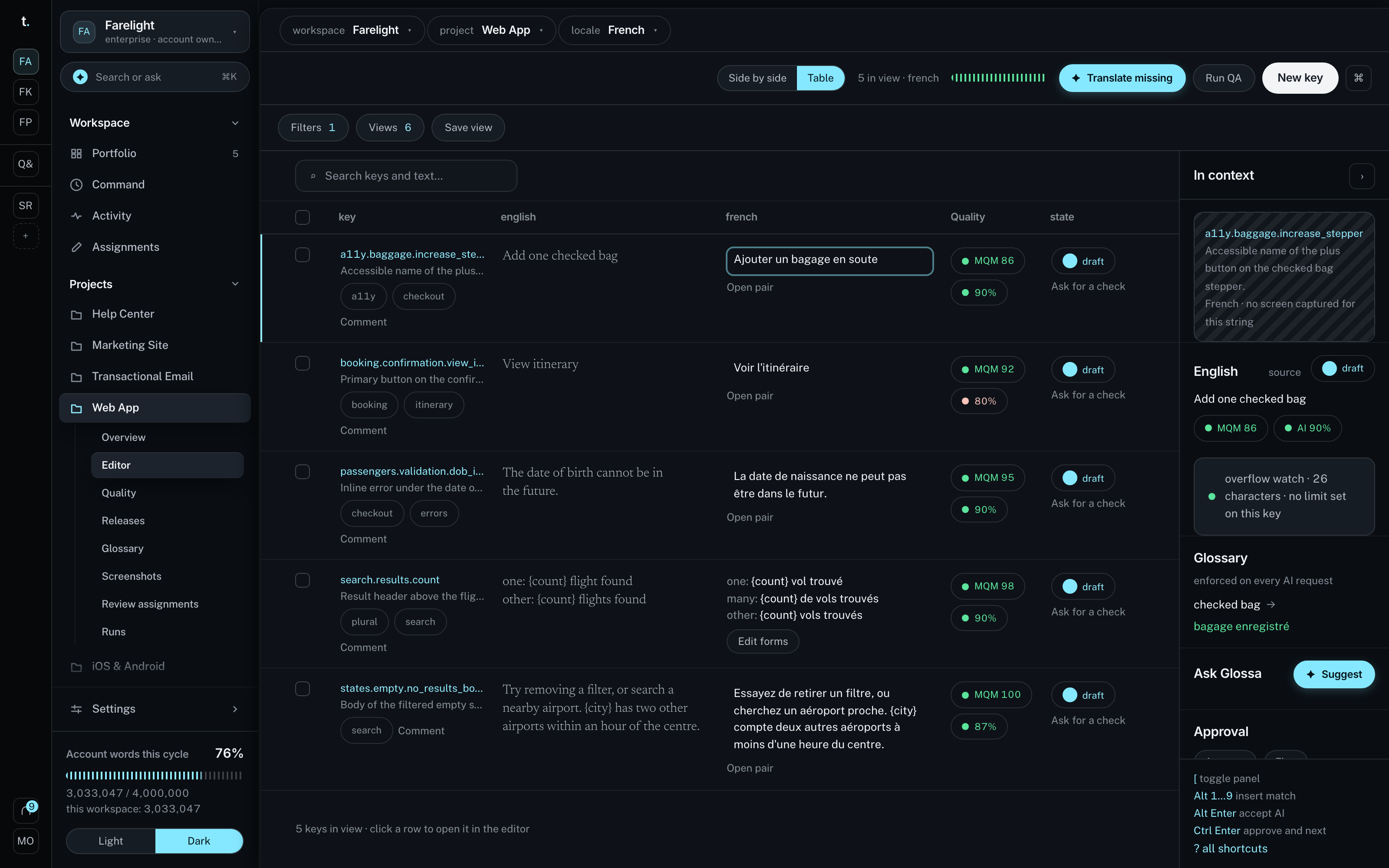Click the Help Center folder icon
The width and height of the screenshot is (1389, 868).
[x=76, y=315]
